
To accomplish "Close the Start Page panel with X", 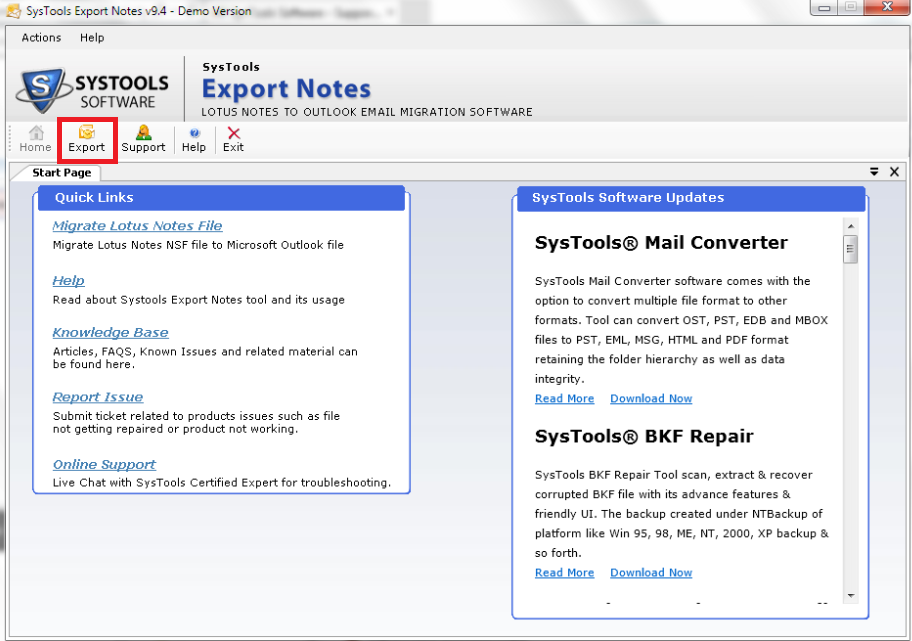I will coord(894,172).
